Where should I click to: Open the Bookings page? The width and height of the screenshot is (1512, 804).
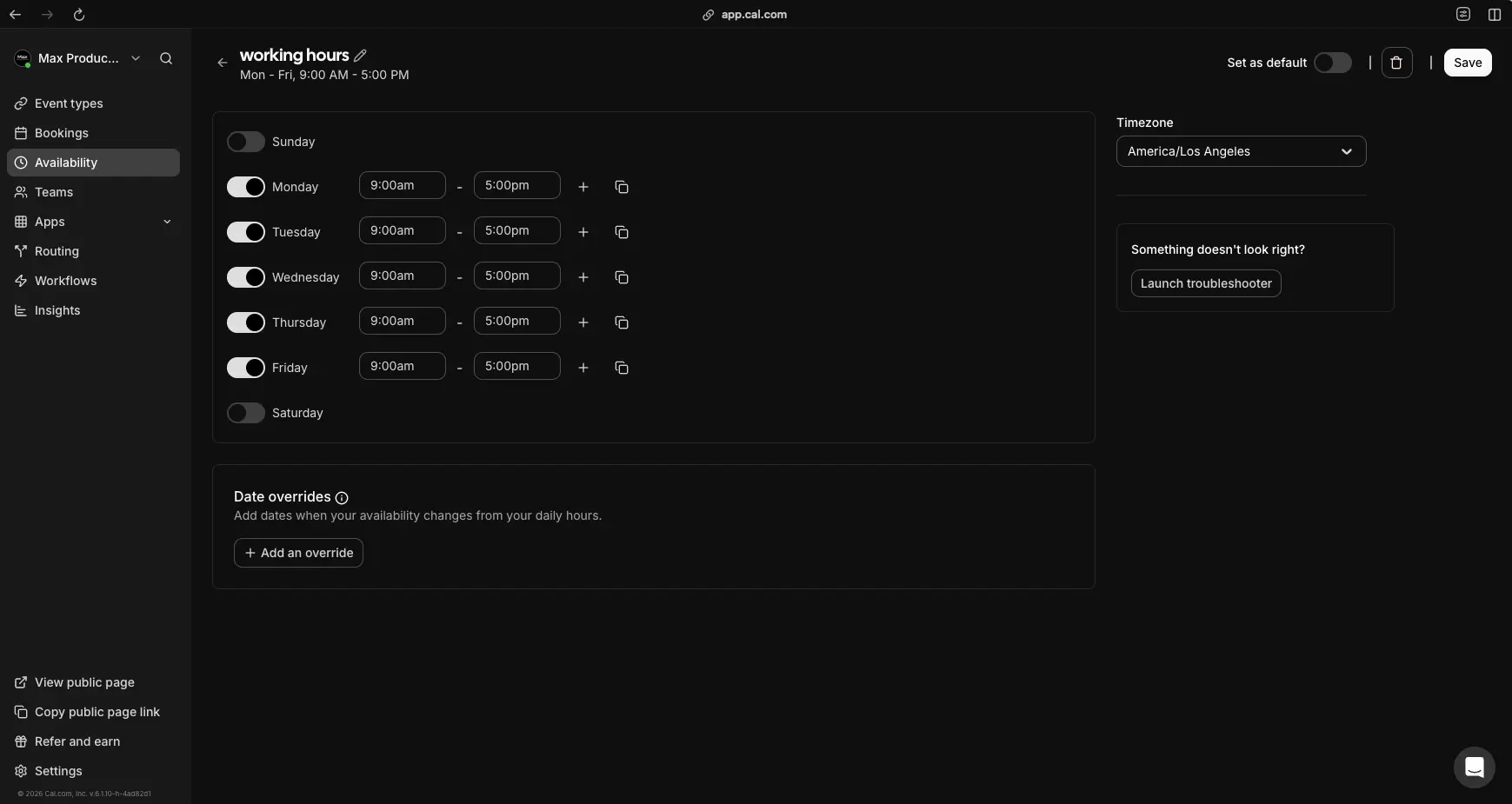coord(62,133)
